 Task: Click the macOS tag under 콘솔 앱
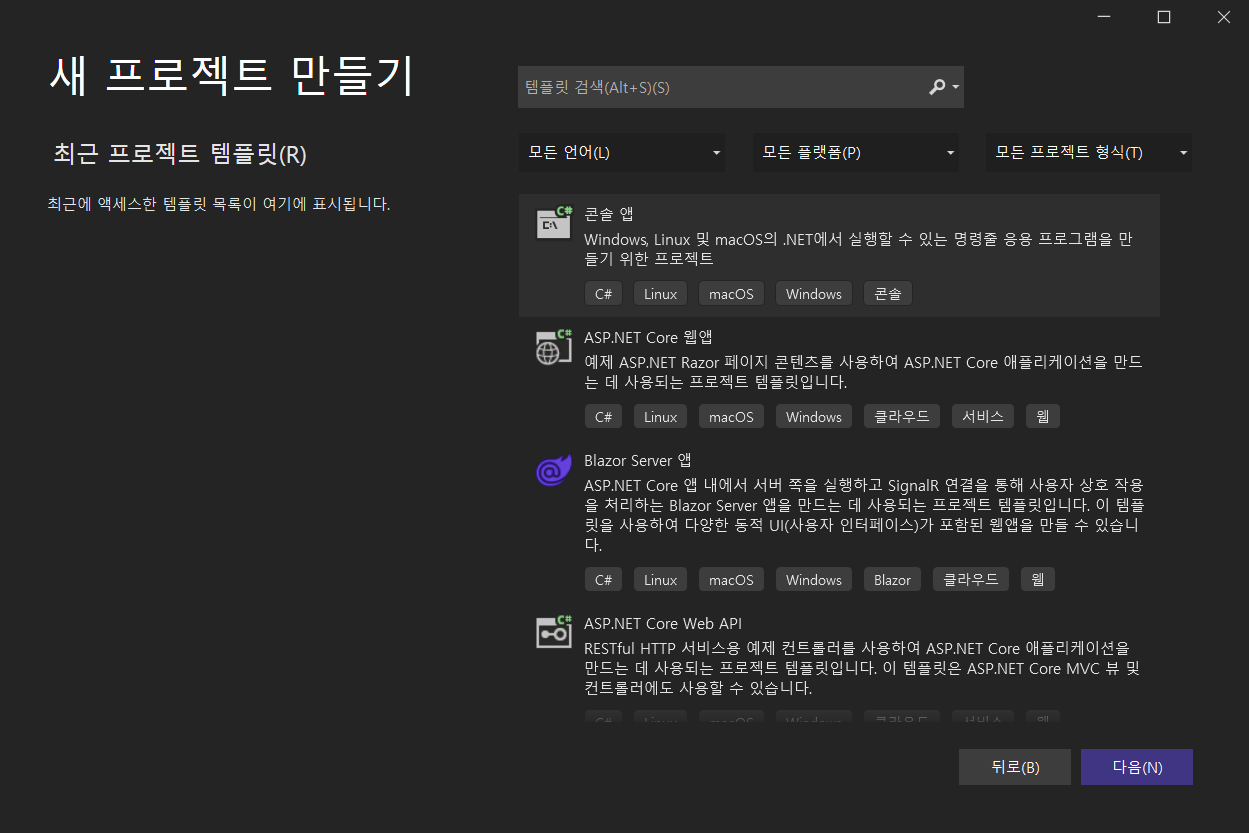click(732, 294)
